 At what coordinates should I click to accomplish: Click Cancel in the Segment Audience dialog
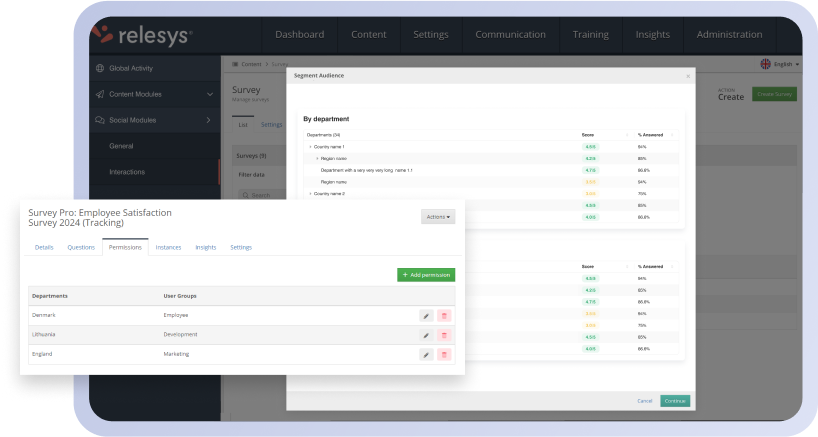point(645,401)
